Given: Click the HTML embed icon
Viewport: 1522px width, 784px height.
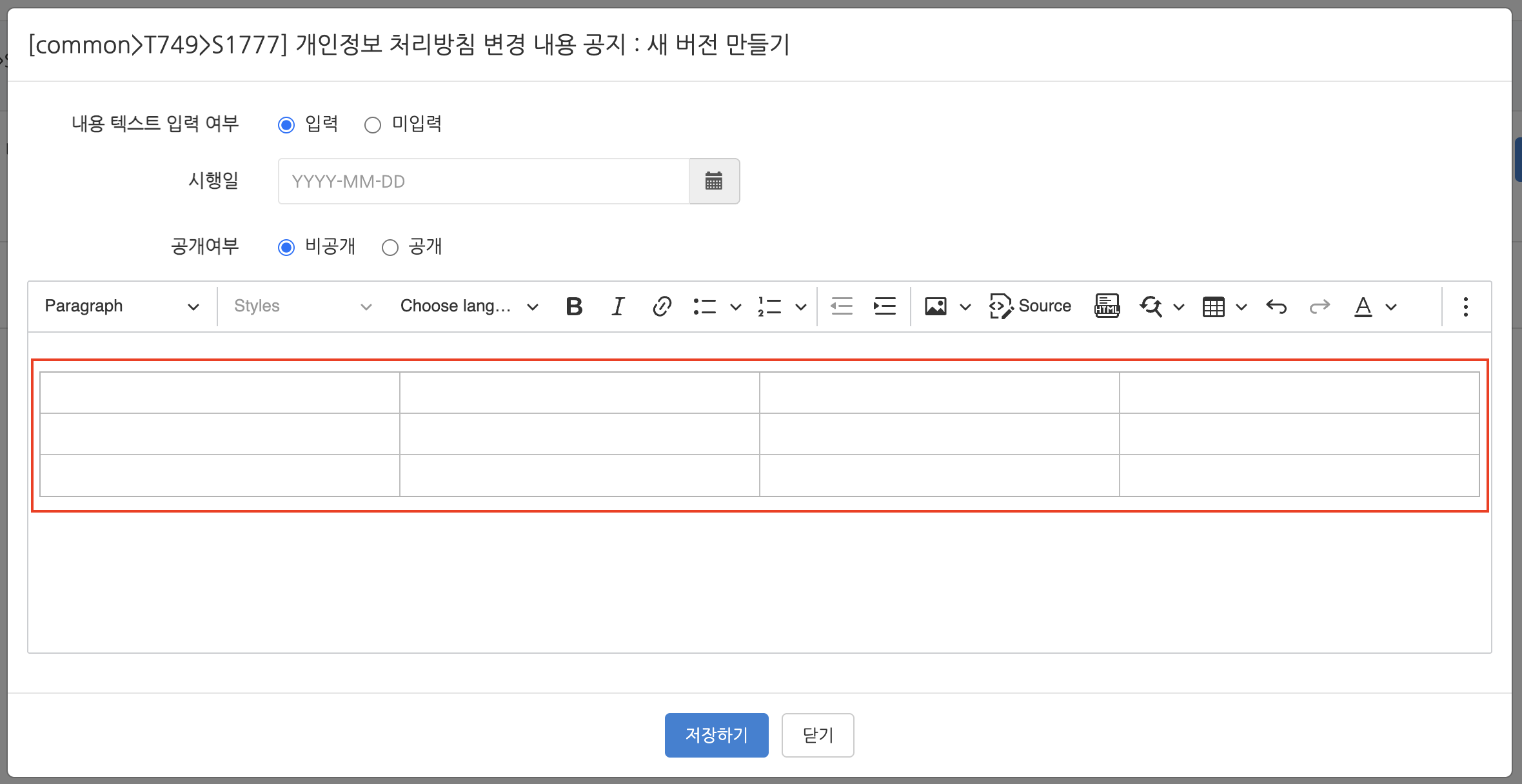Looking at the screenshot, I should click(1107, 306).
